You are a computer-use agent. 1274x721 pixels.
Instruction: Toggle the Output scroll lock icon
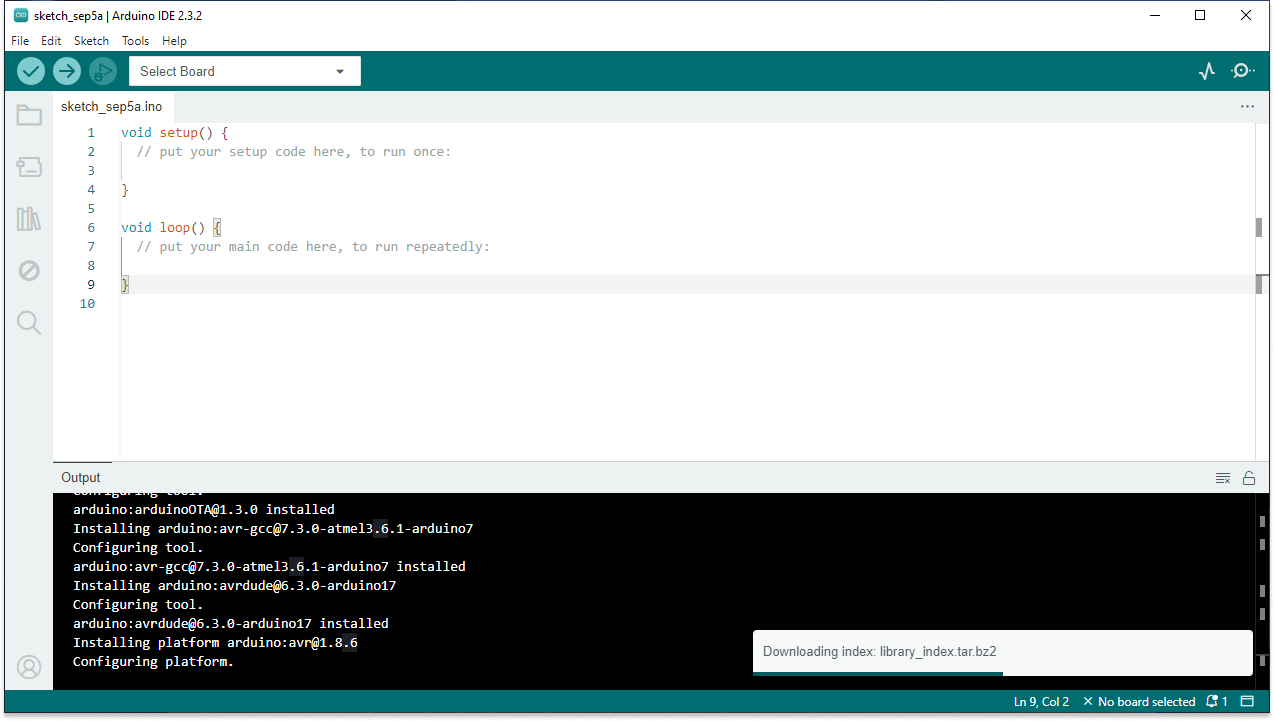click(x=1249, y=478)
